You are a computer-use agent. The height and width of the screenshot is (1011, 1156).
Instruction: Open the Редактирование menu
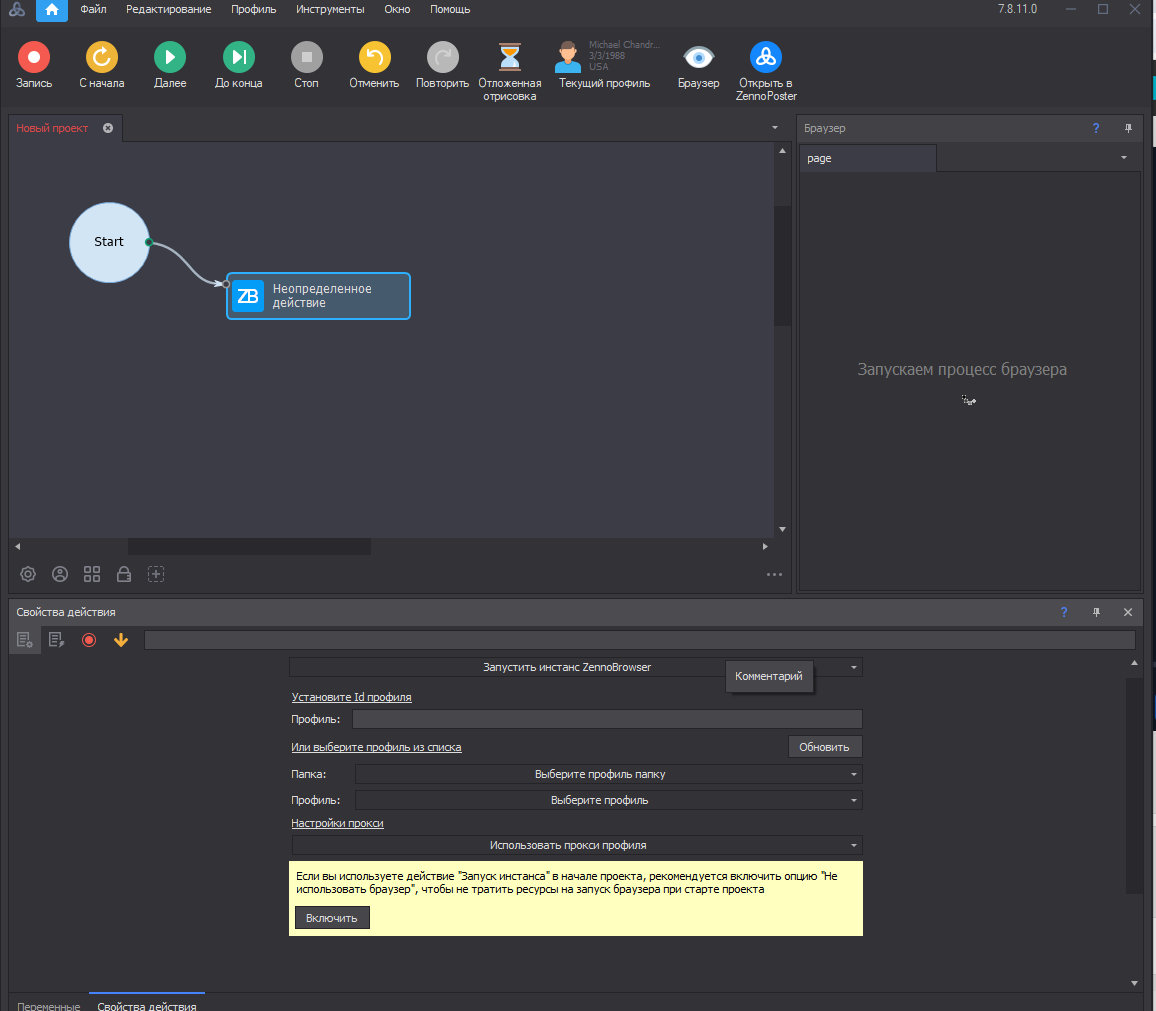pos(168,10)
